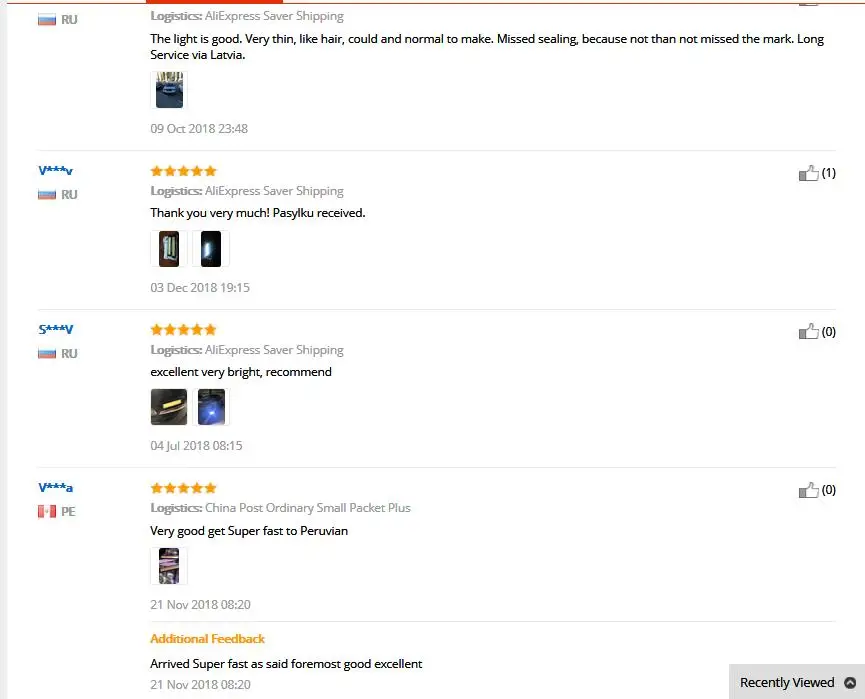The width and height of the screenshot is (865, 699).
Task: Open reviewer V***a's profile link
Action: point(55,487)
